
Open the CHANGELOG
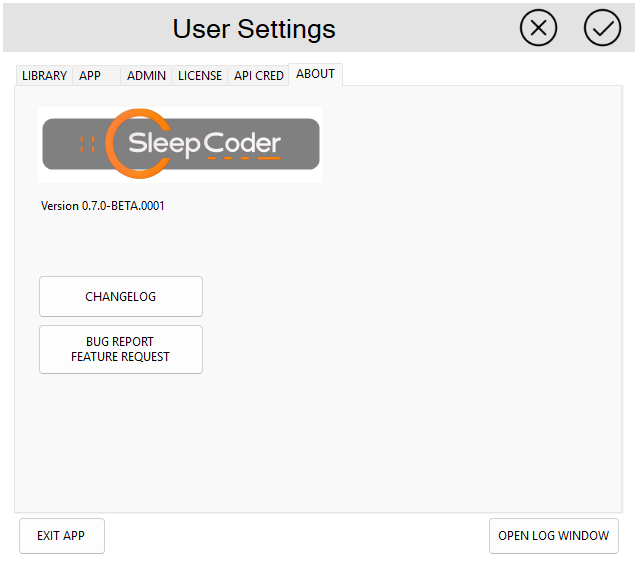[x=121, y=296]
